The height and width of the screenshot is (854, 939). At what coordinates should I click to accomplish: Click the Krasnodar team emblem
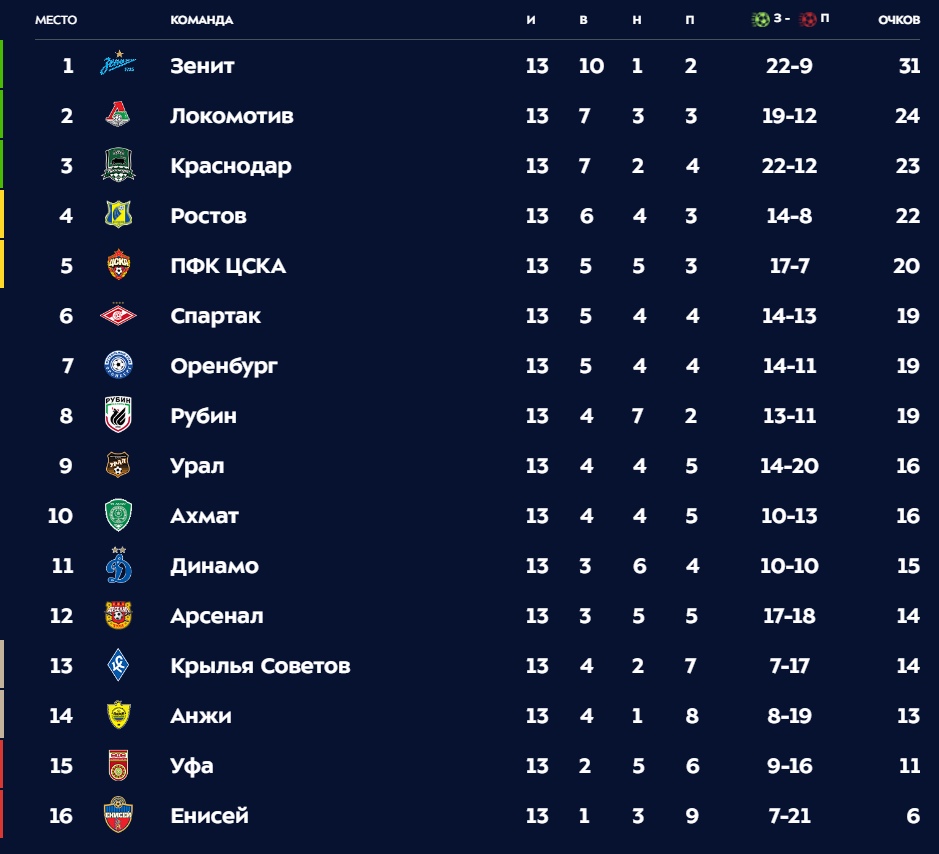pos(118,166)
